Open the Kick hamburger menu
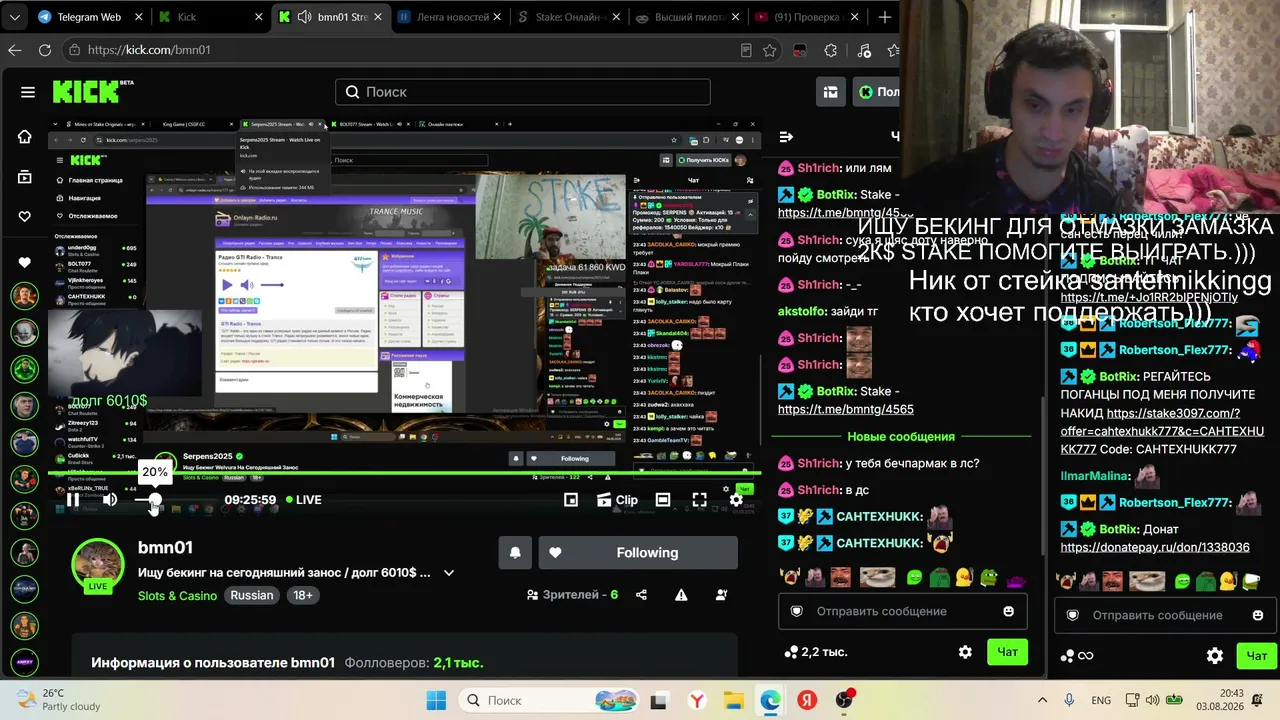Viewport: 1280px width, 720px height. click(28, 92)
